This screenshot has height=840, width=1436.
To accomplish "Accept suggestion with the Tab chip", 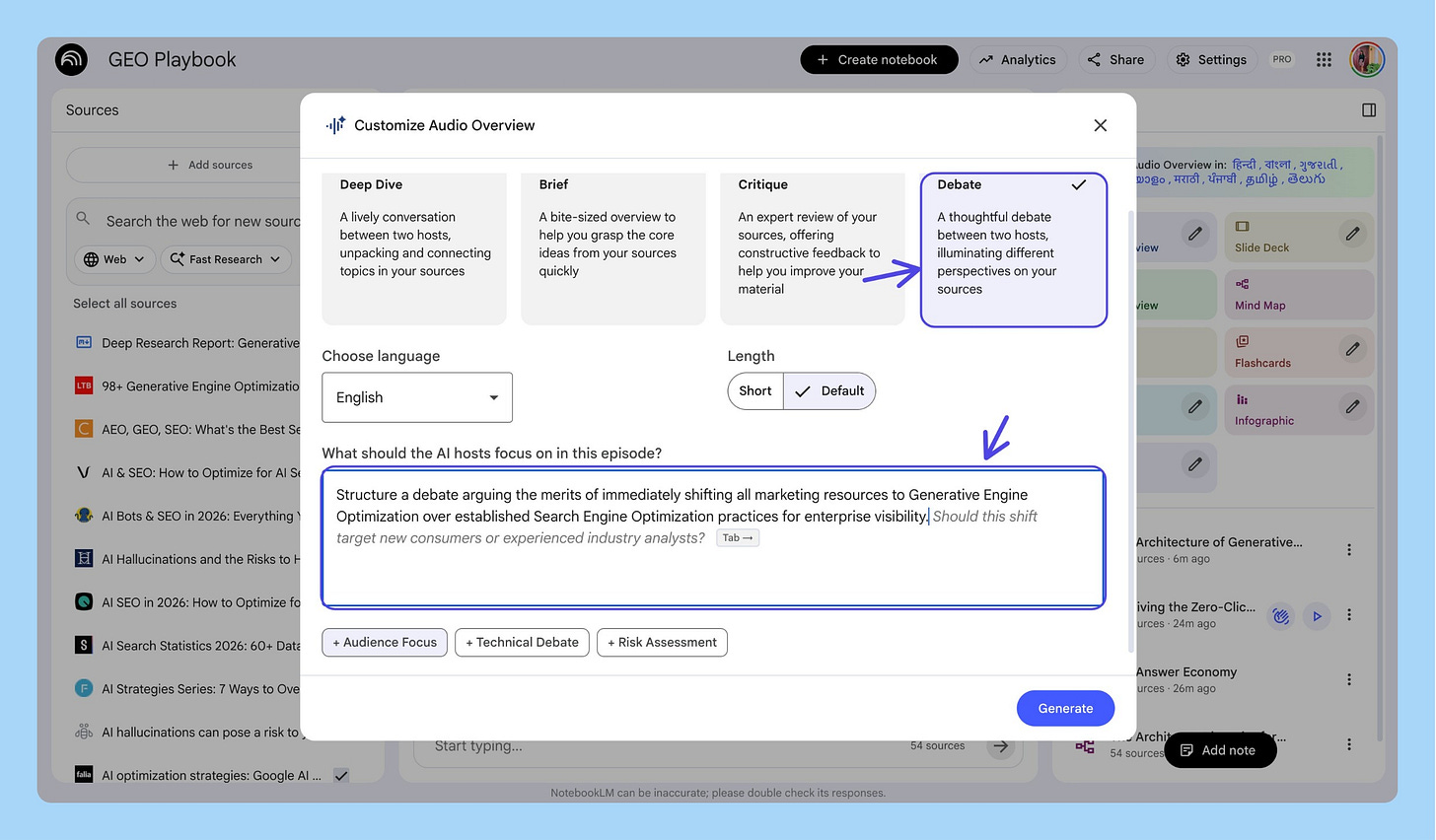I will pos(738,538).
